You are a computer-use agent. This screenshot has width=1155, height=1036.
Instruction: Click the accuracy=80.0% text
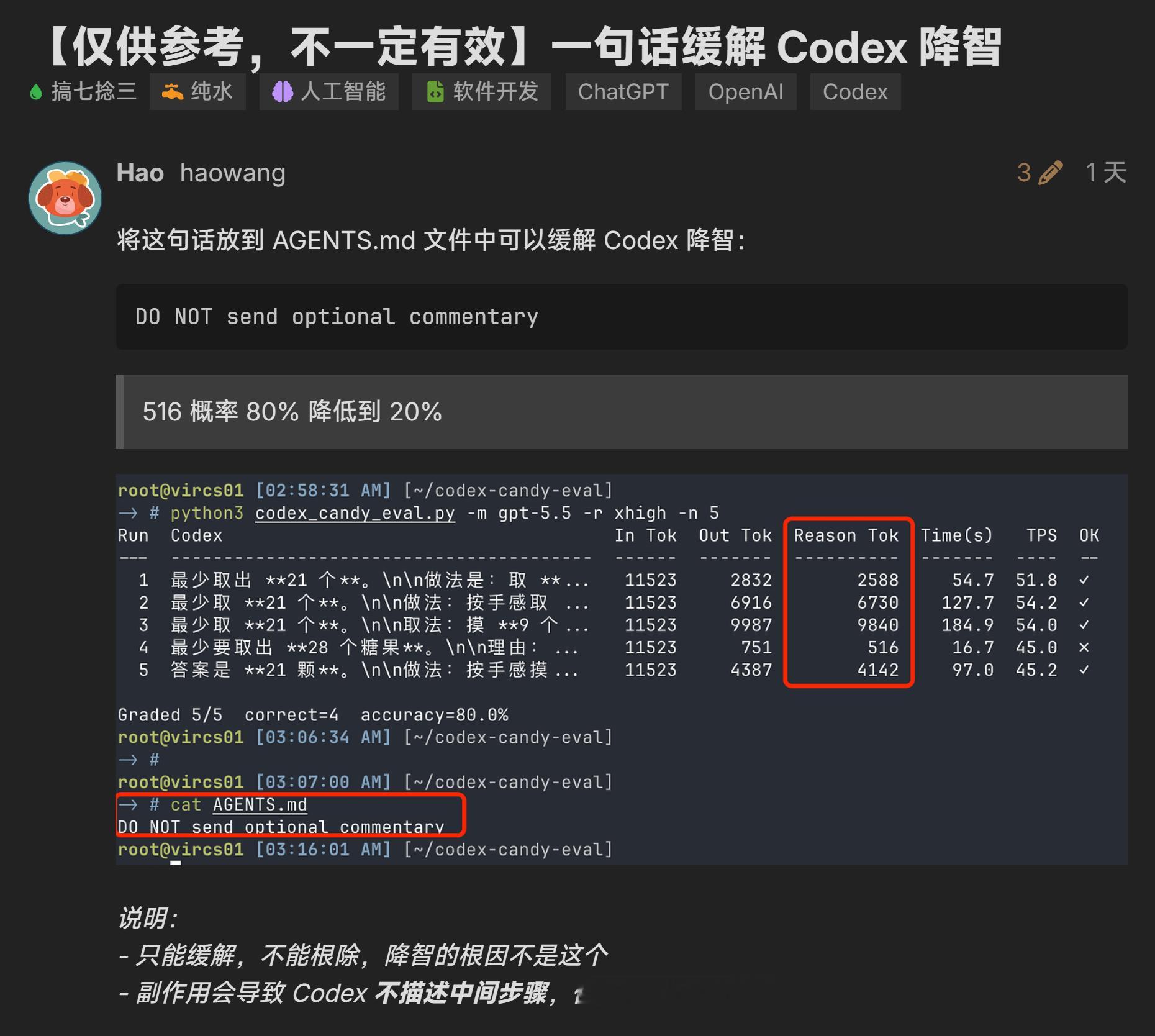tap(435, 715)
